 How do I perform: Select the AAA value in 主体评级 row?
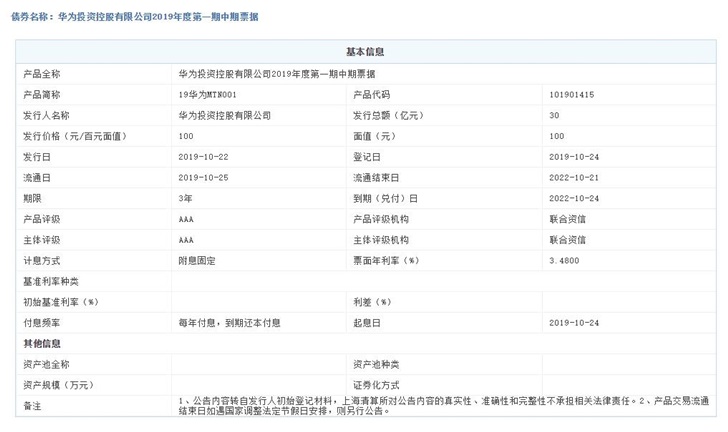click(186, 240)
